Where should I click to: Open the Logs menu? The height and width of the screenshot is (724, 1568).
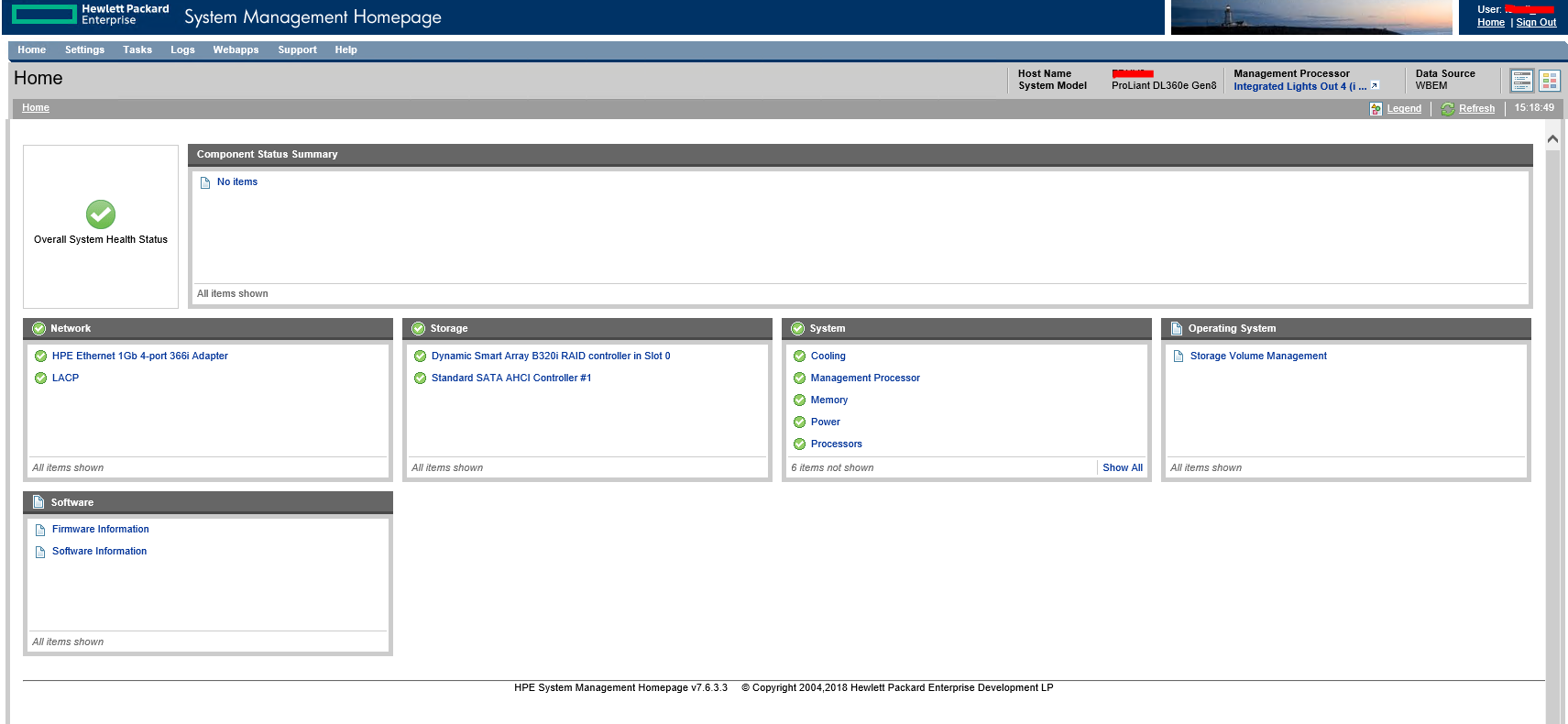[x=182, y=50]
